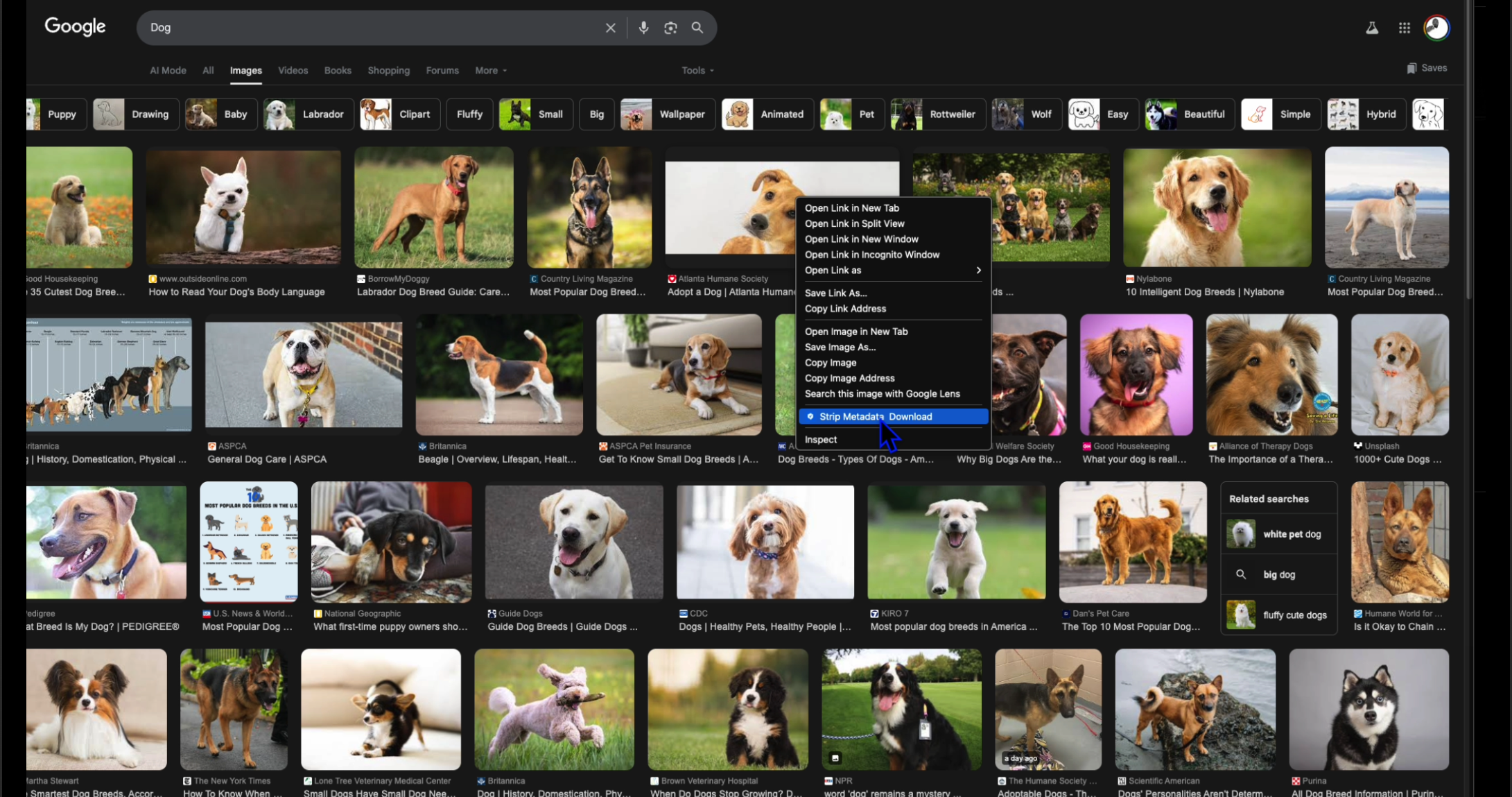
Task: Open the CDC curly dog thumbnail
Action: tap(765, 542)
